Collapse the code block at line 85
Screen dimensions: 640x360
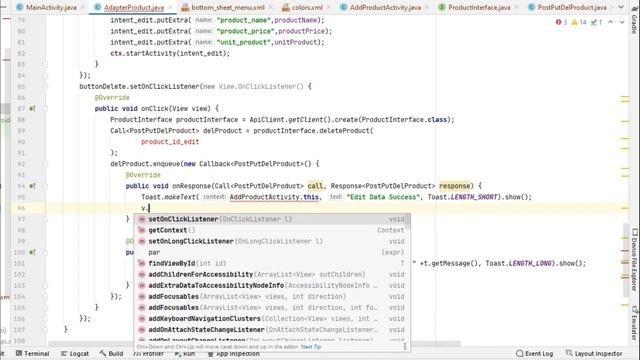tap(45, 87)
